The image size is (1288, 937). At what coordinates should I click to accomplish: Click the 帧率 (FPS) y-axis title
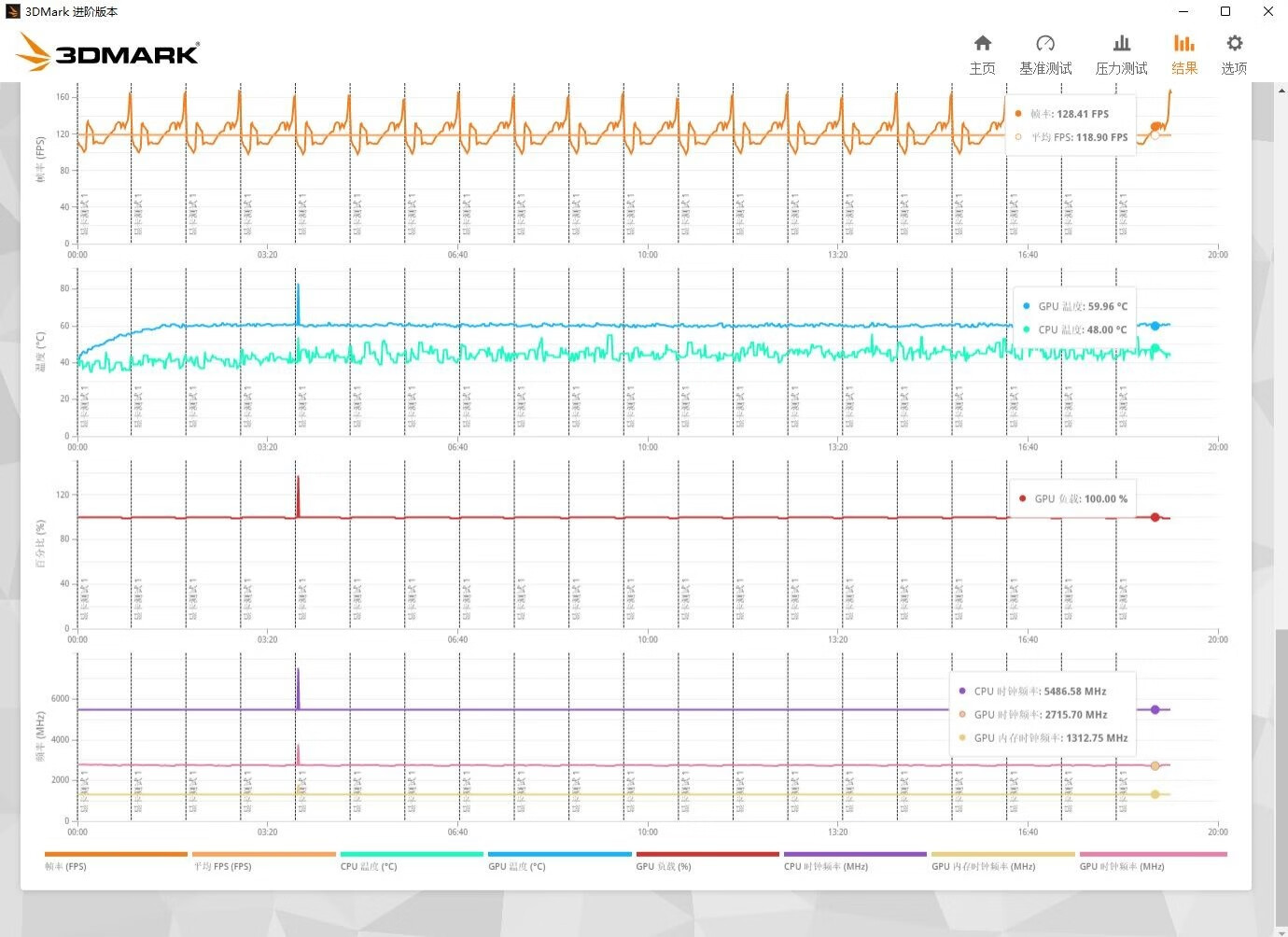(x=40, y=159)
